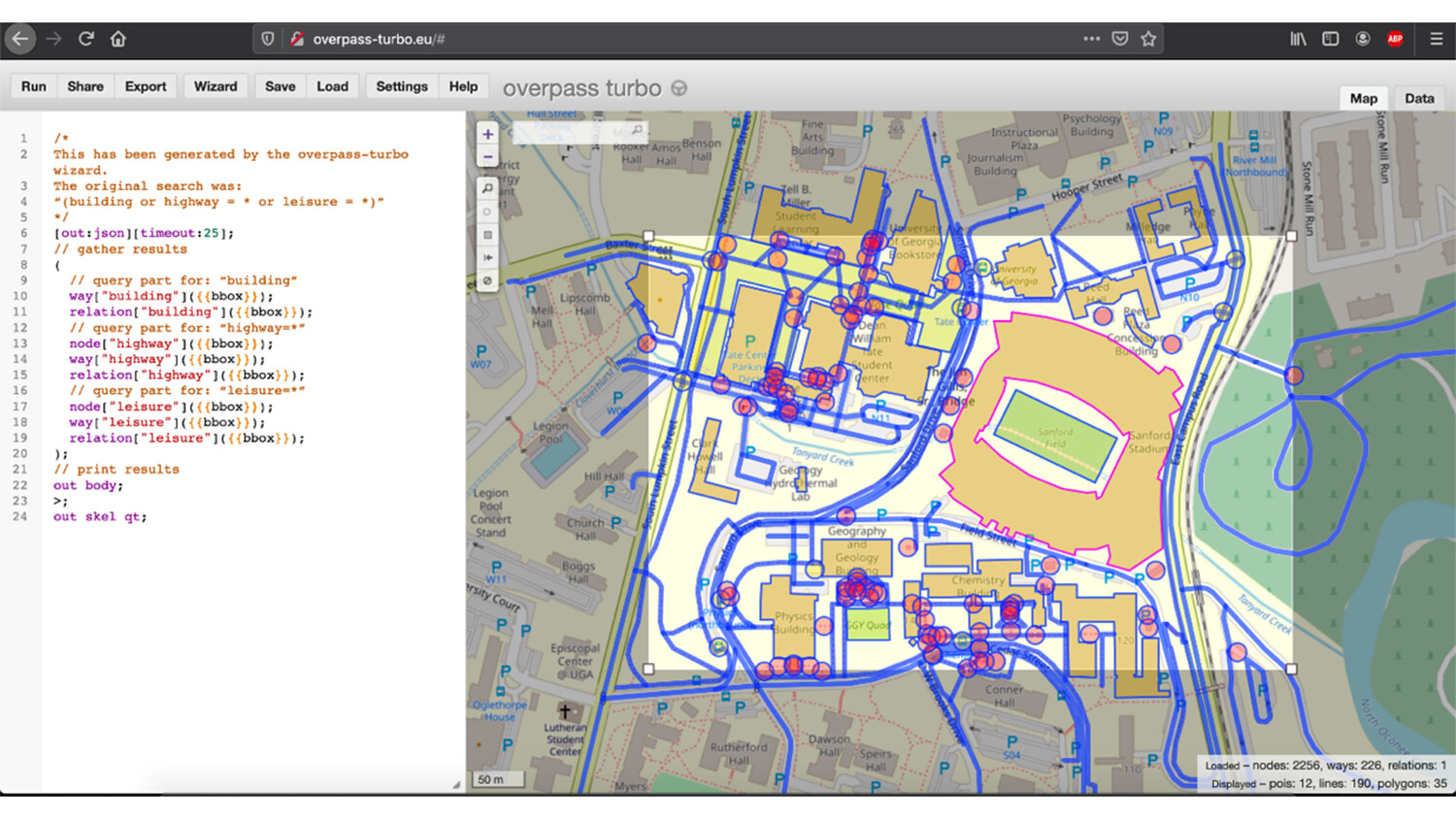
Task: Select a bounding box using the square icon
Action: pyautogui.click(x=487, y=234)
